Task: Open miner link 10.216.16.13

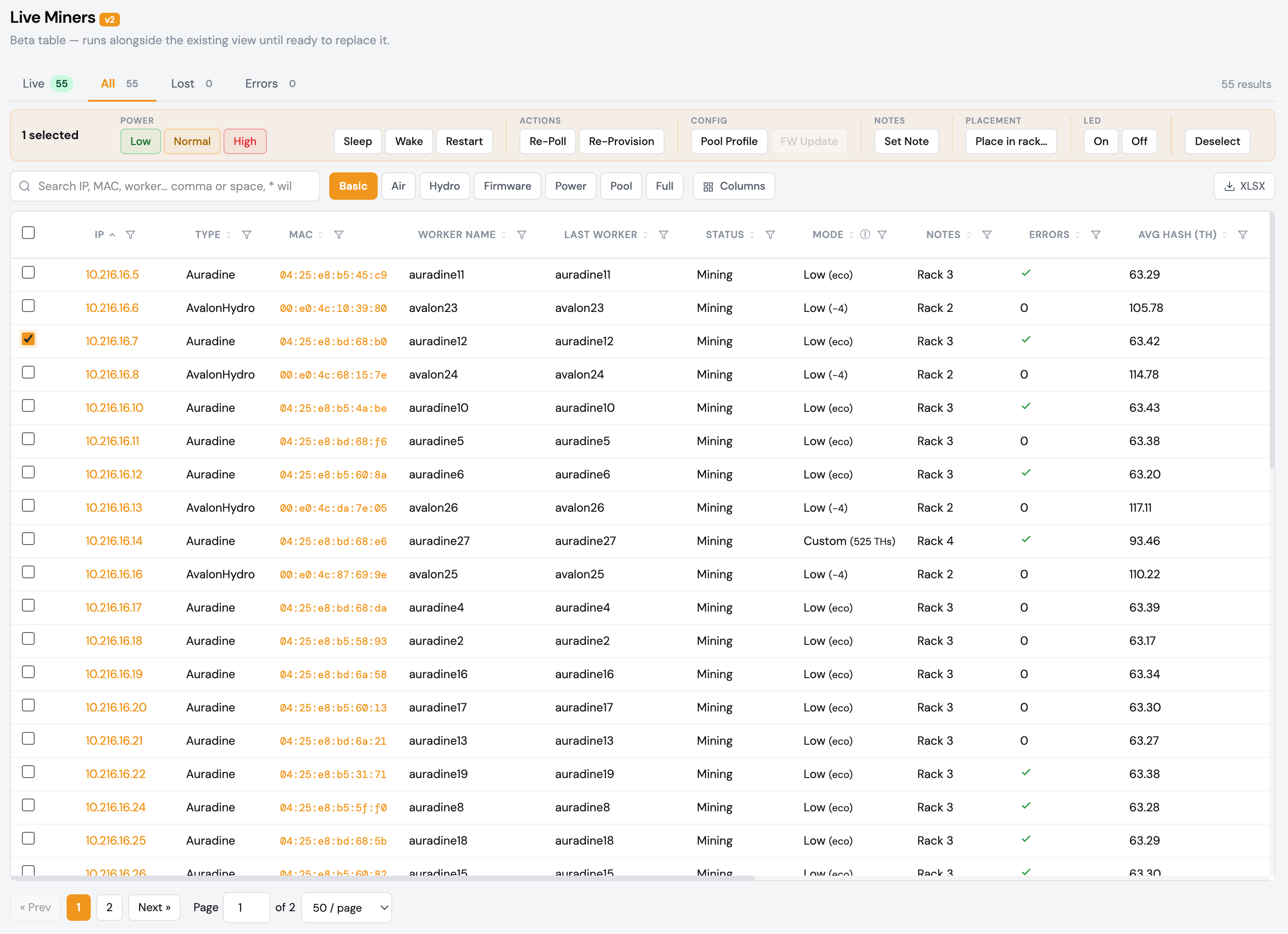Action: (114, 508)
